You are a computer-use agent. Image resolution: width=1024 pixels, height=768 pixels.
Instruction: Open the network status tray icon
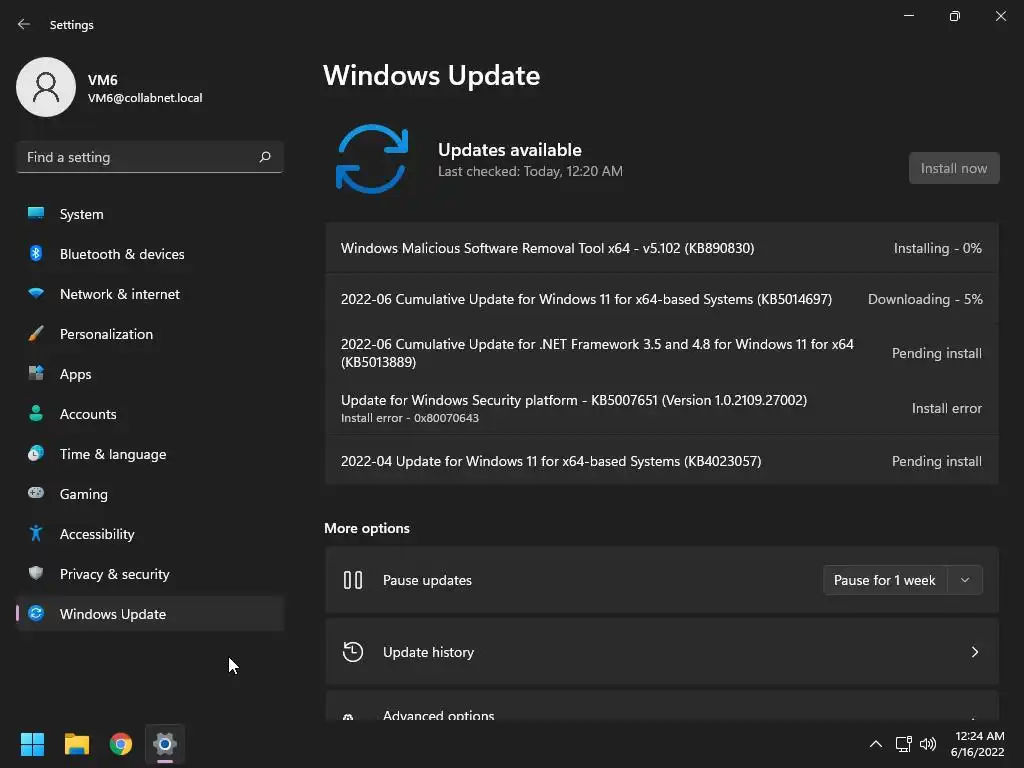[x=903, y=744]
